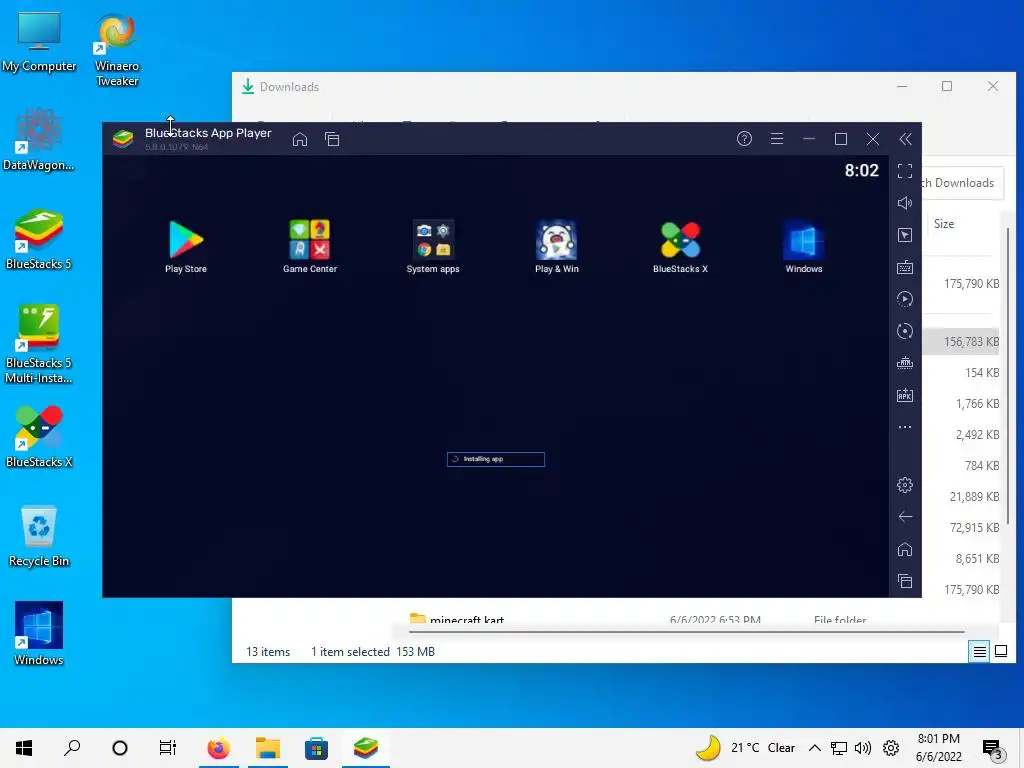The height and width of the screenshot is (768, 1024).
Task: Open the multi-window tabs icon in title bar
Action: pos(332,139)
